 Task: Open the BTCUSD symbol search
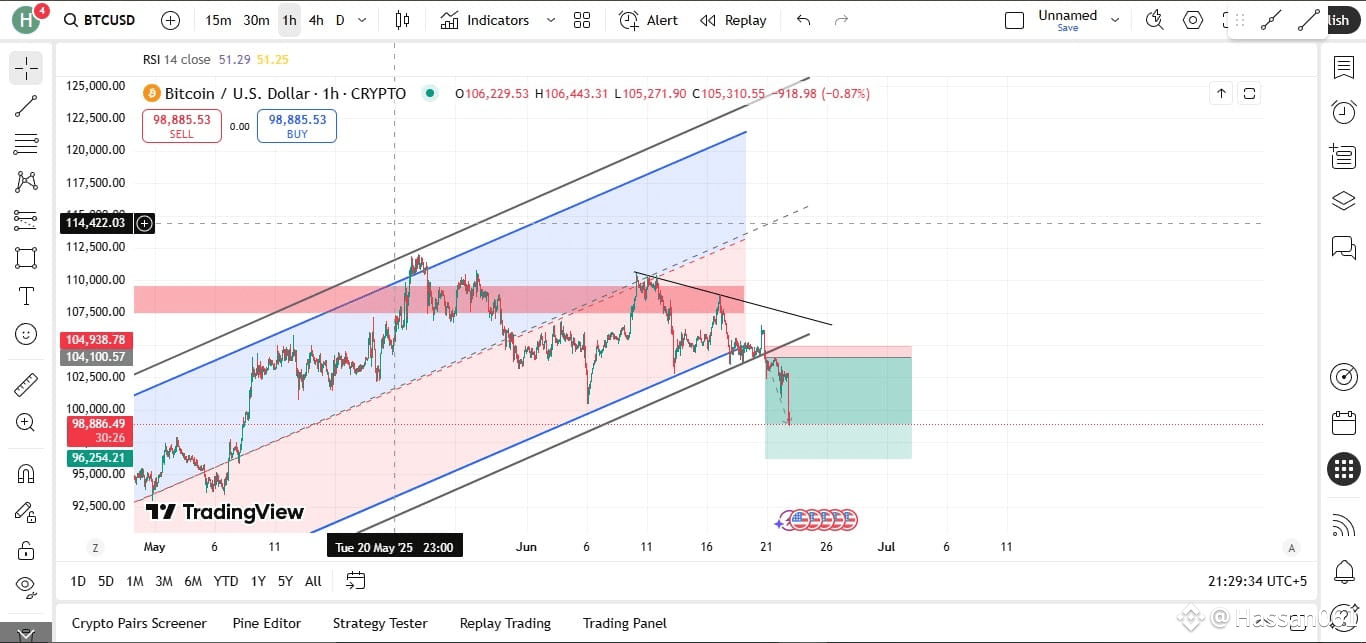point(101,20)
